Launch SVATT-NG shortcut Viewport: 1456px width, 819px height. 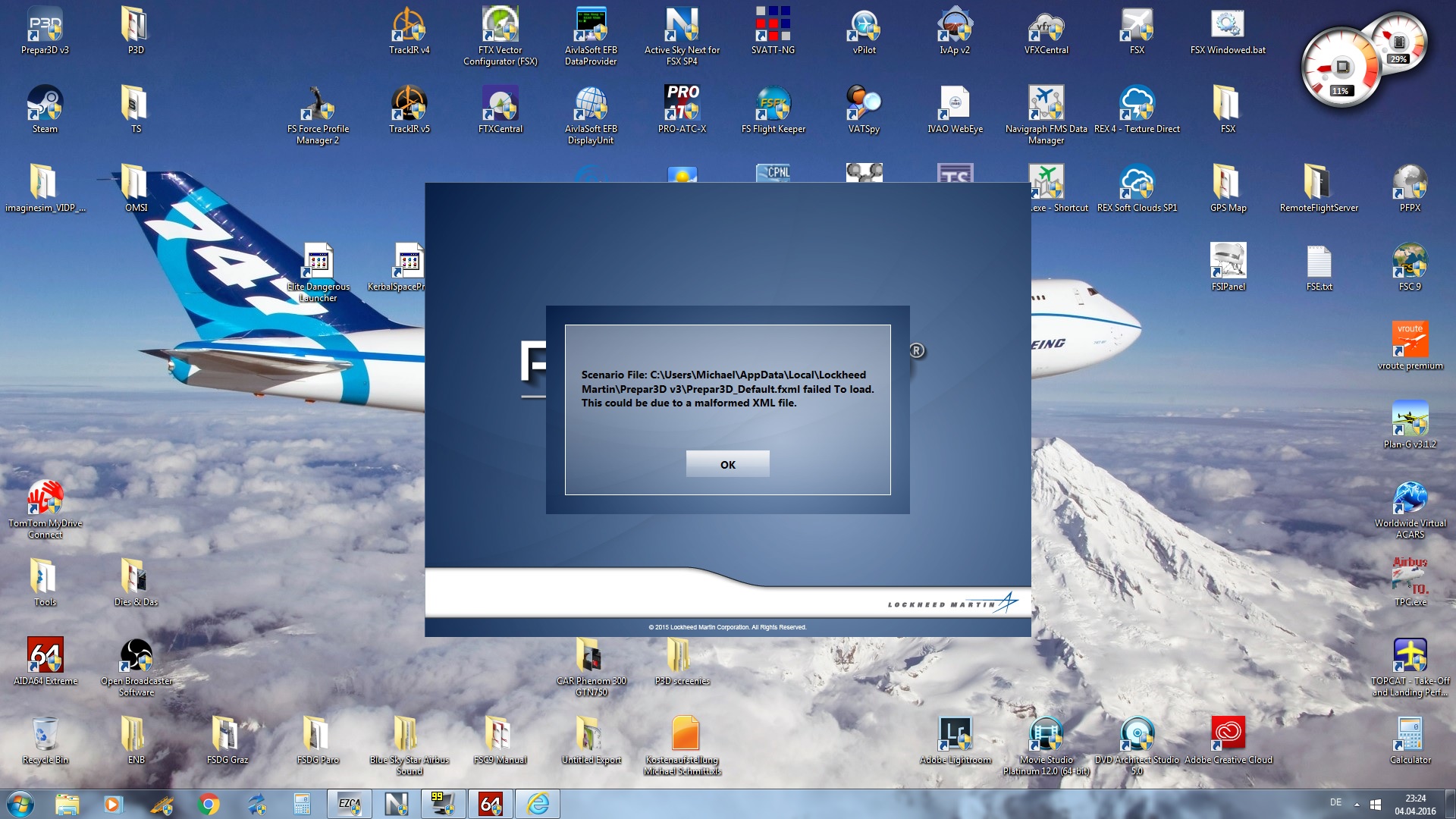tap(773, 30)
